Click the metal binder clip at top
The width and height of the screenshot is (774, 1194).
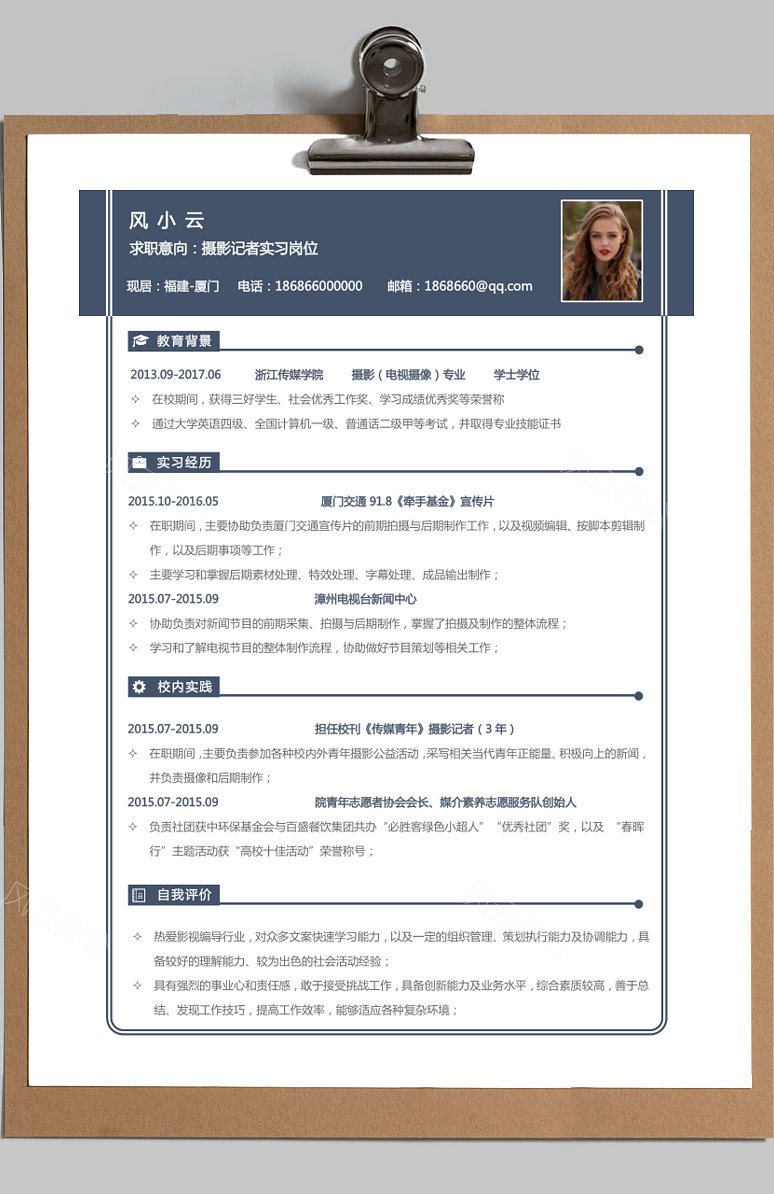coord(391,101)
